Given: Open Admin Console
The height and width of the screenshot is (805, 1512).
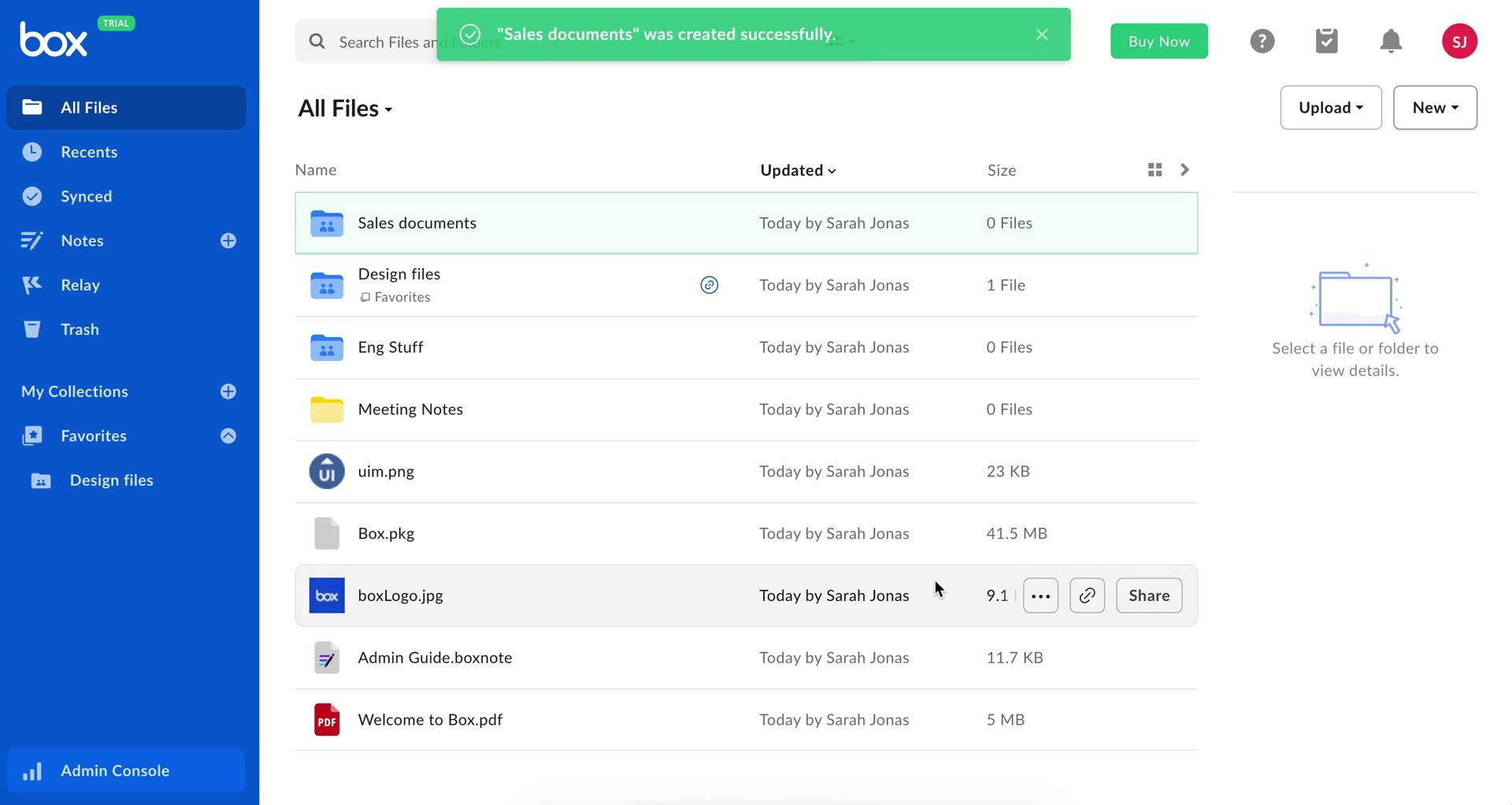Looking at the screenshot, I should tap(126, 771).
